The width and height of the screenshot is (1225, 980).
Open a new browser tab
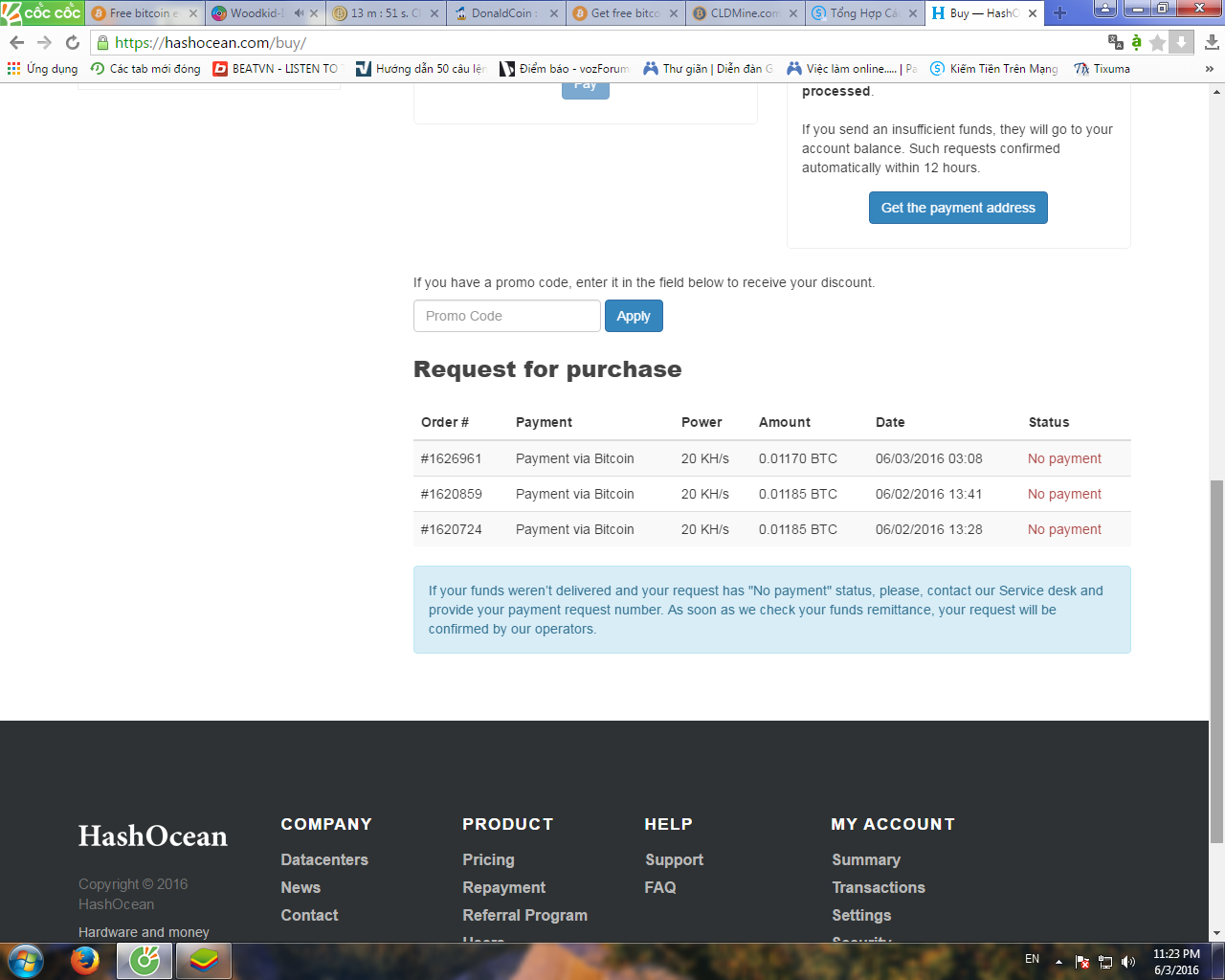click(1059, 13)
